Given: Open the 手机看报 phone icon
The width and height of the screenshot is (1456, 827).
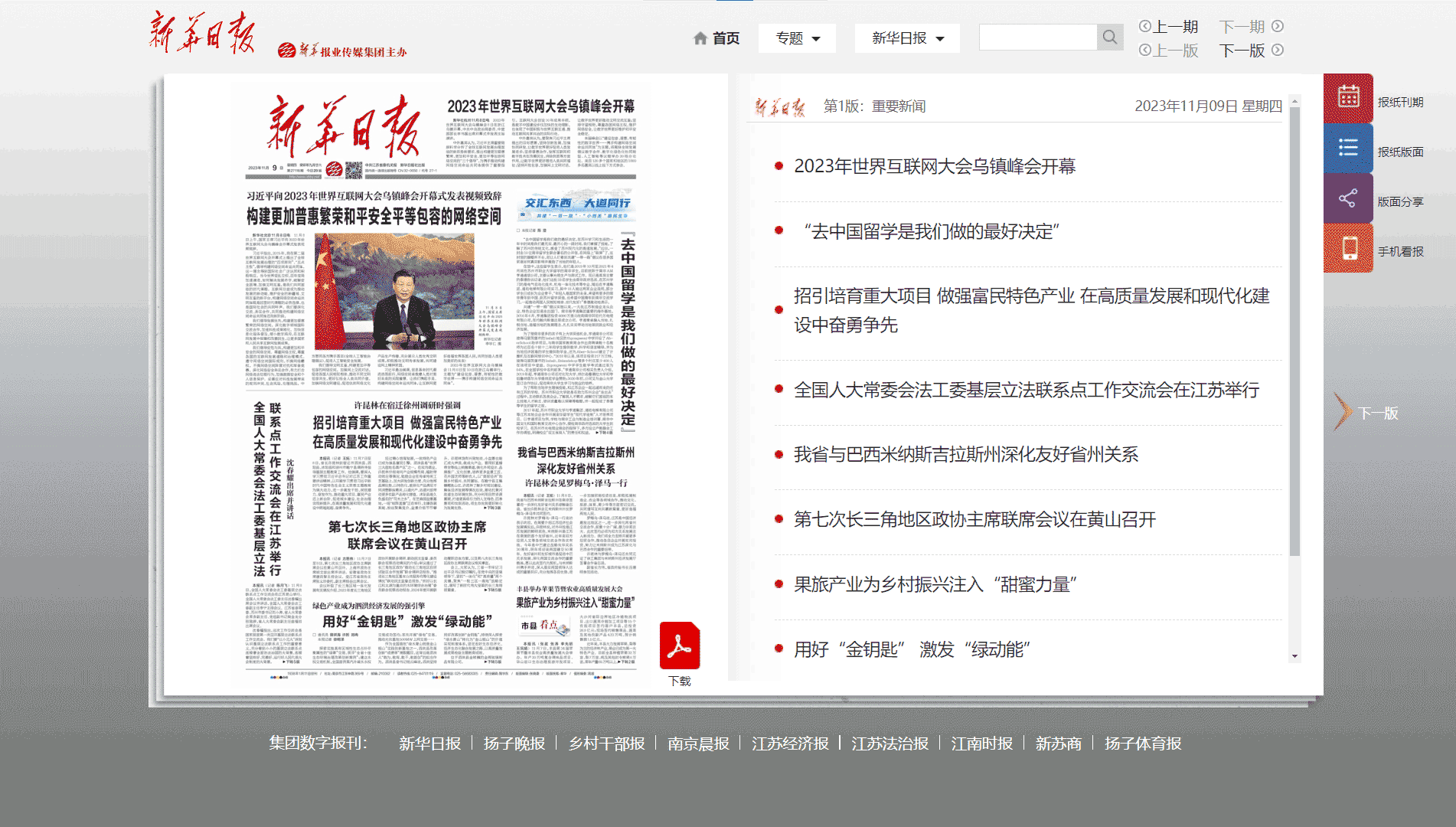Looking at the screenshot, I should [1348, 248].
